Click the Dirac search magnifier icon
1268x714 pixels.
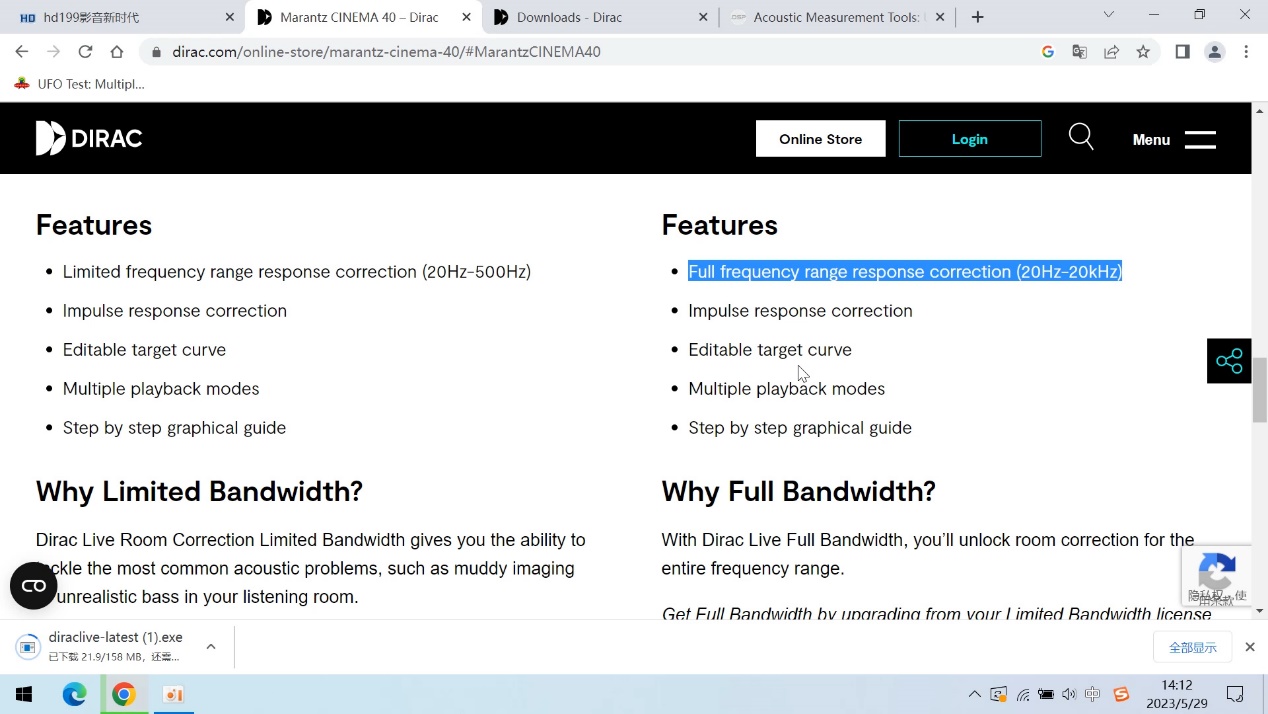[1081, 137]
